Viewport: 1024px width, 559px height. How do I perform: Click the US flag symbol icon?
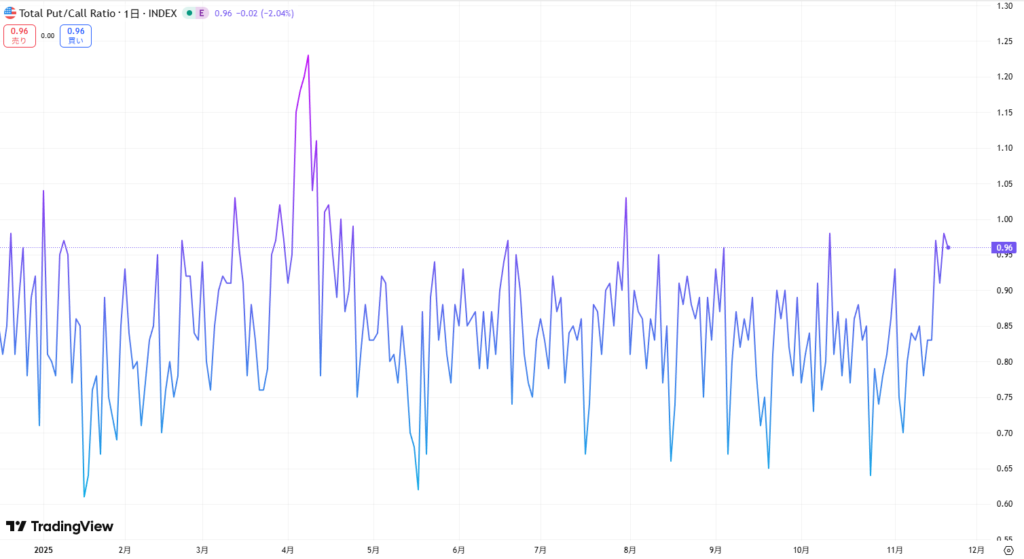tap(10, 13)
